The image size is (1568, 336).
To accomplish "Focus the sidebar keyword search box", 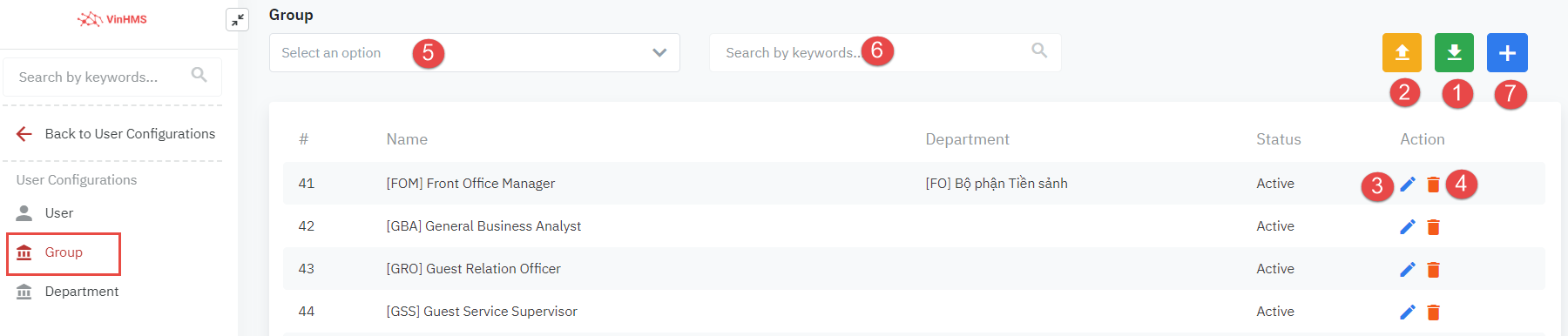I will (112, 77).
